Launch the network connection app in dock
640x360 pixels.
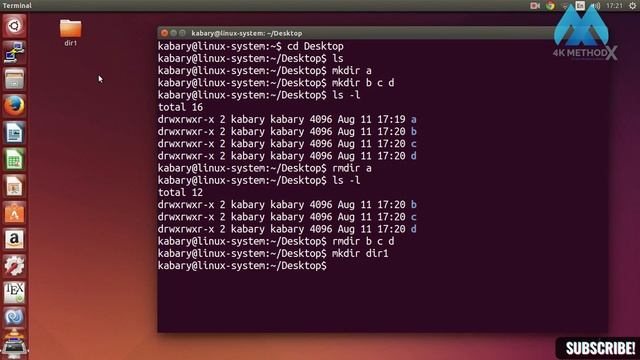pyautogui.click(x=14, y=52)
